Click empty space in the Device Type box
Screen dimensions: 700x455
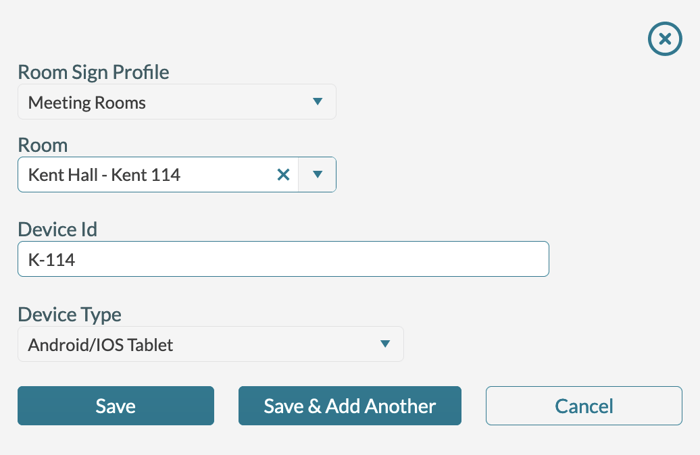[x=280, y=345]
